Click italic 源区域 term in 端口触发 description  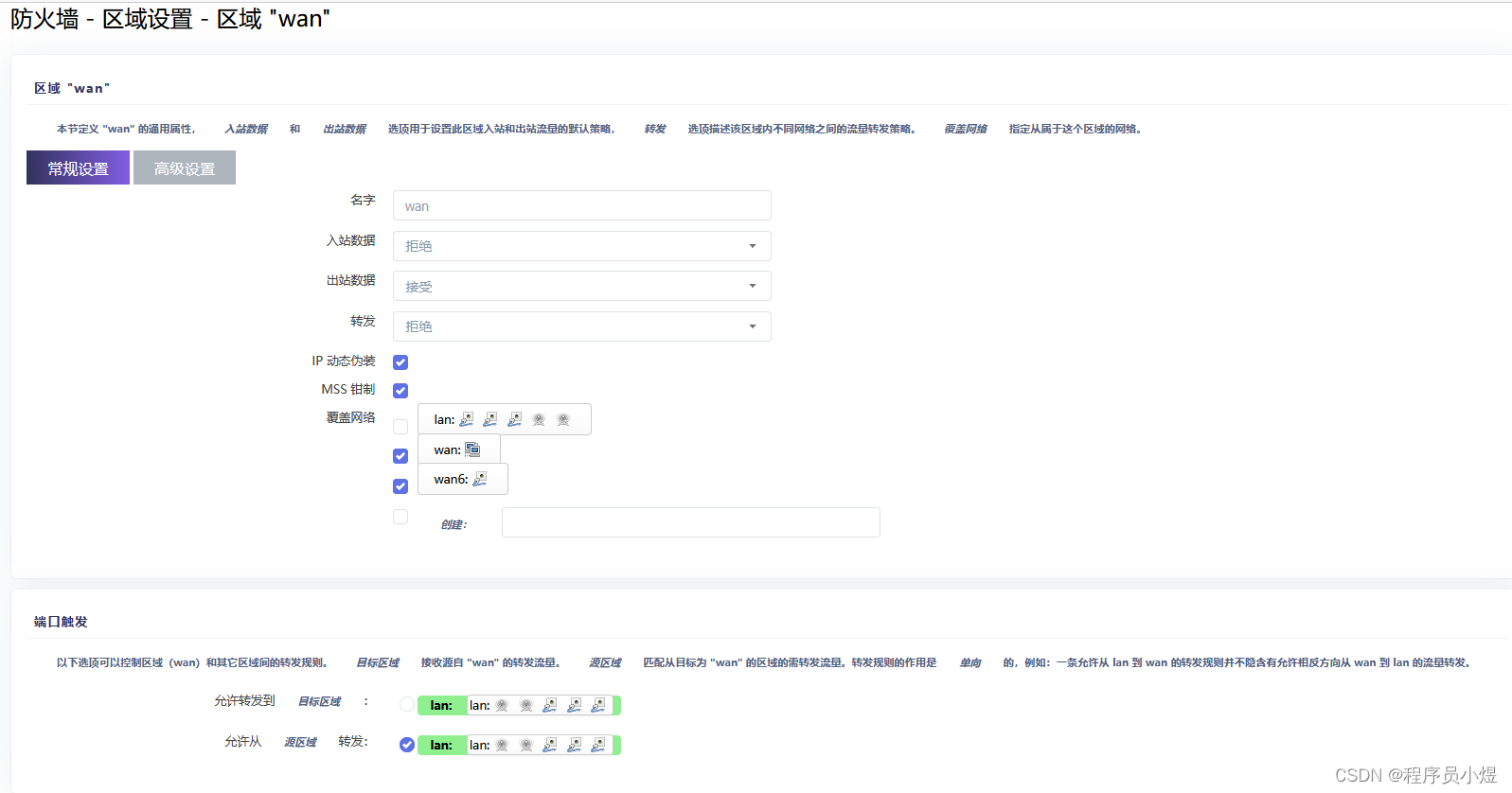605,662
